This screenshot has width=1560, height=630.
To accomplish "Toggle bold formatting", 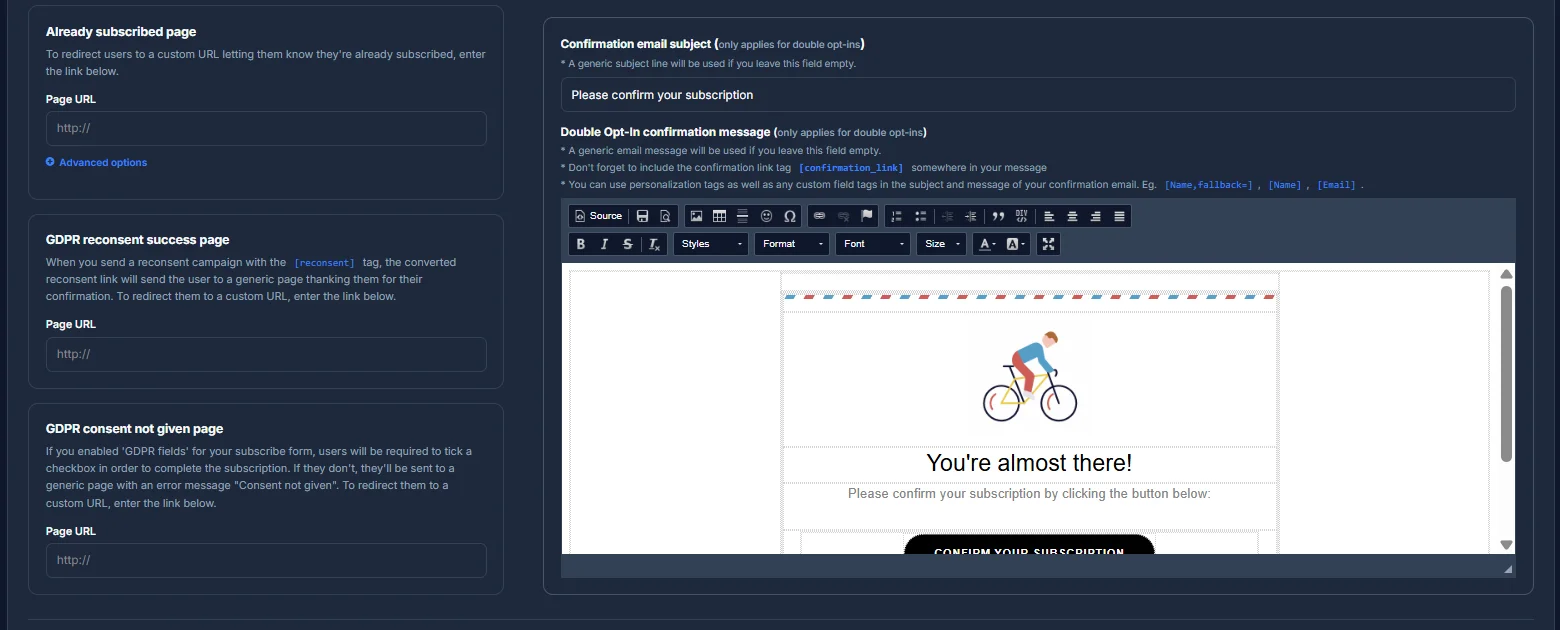I will 581,244.
